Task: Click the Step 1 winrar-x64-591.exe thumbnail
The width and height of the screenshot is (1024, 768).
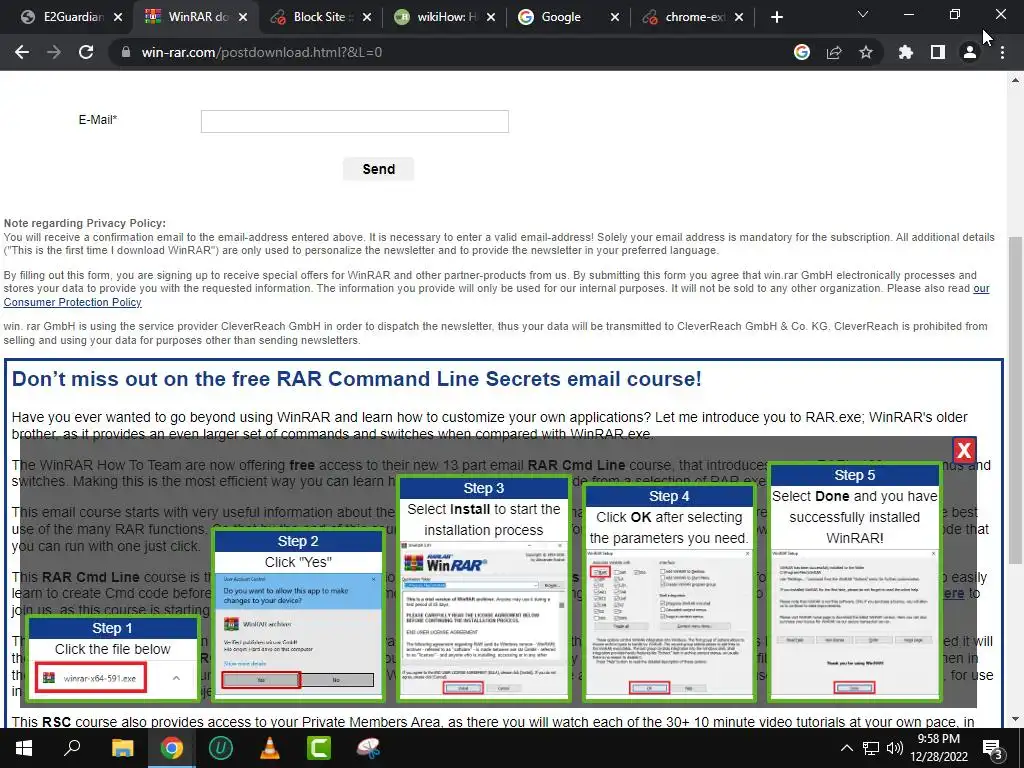Action: tap(91, 679)
